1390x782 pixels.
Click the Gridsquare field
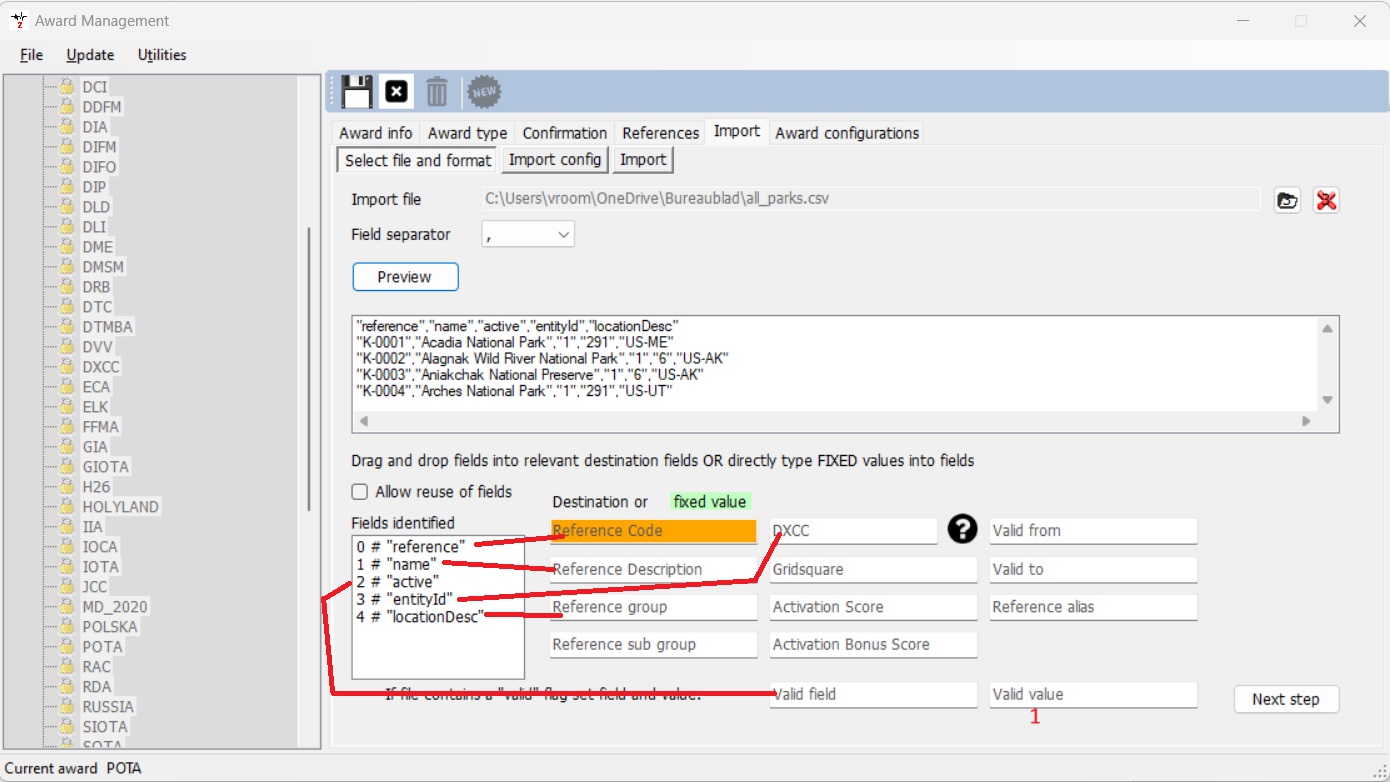pyautogui.click(x=874, y=570)
